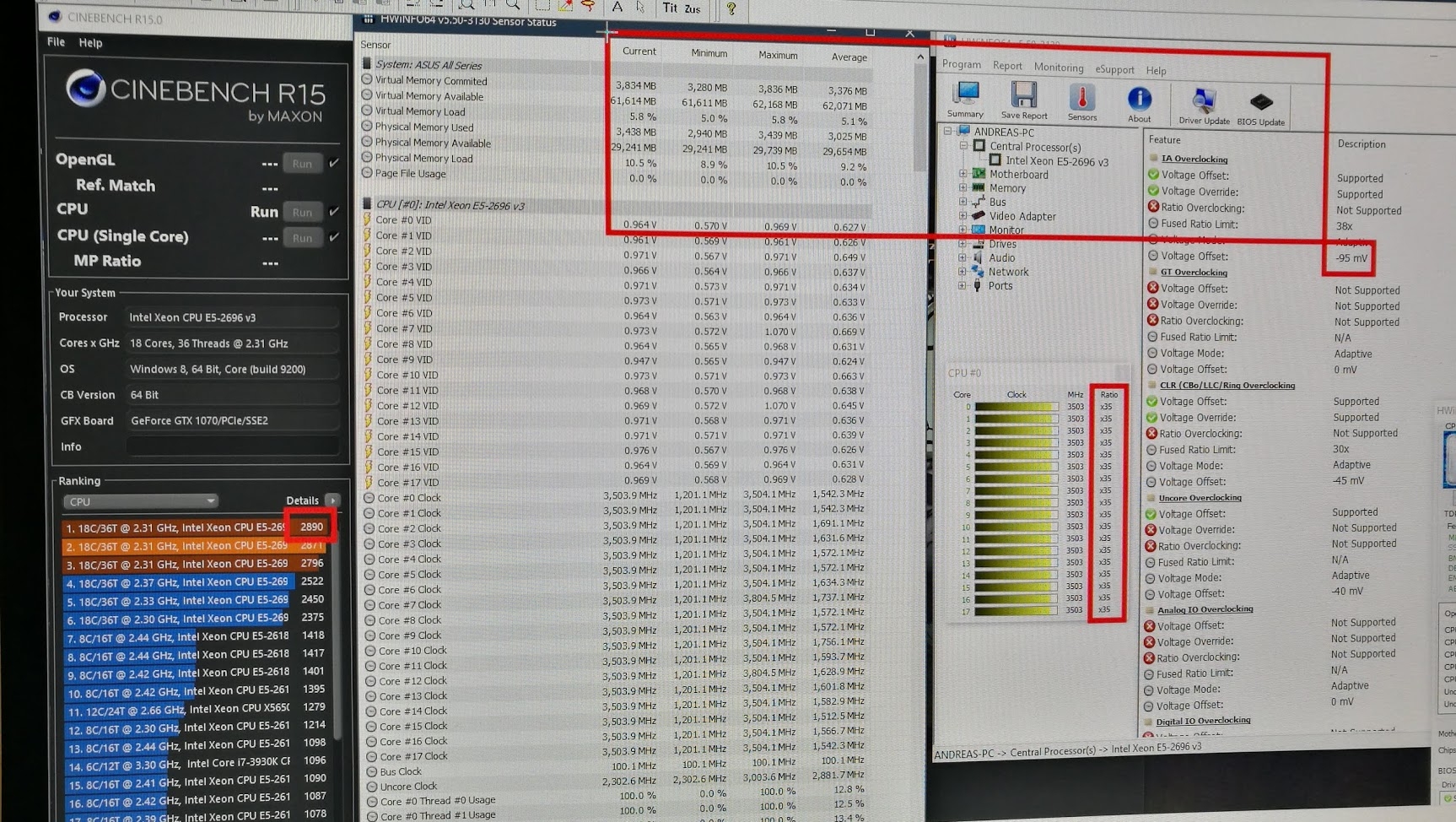Collapse the Central Processor(s) tree node
Screen dimensions: 1456x822
coord(963,146)
